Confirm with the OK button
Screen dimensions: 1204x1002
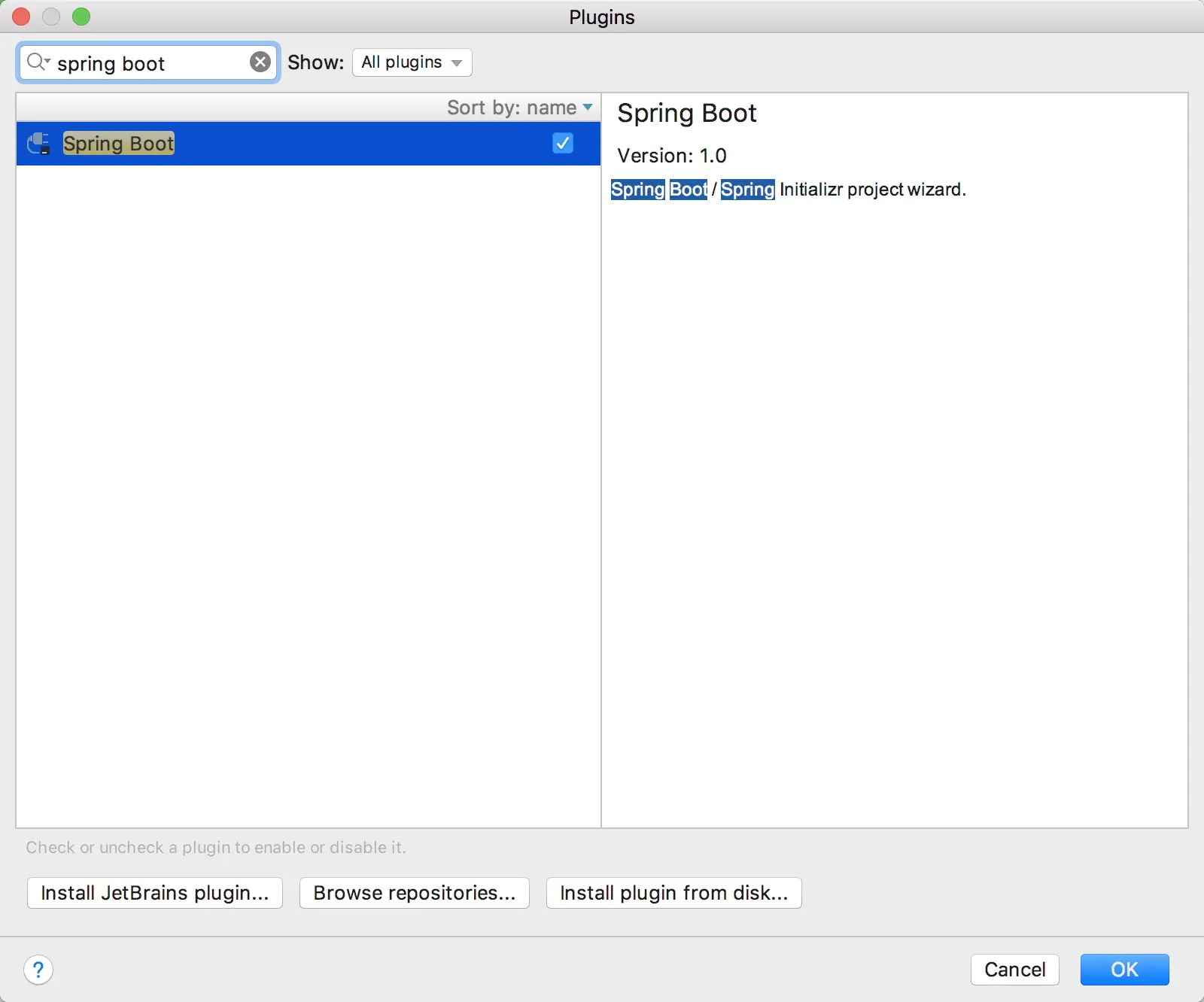coord(1125,970)
